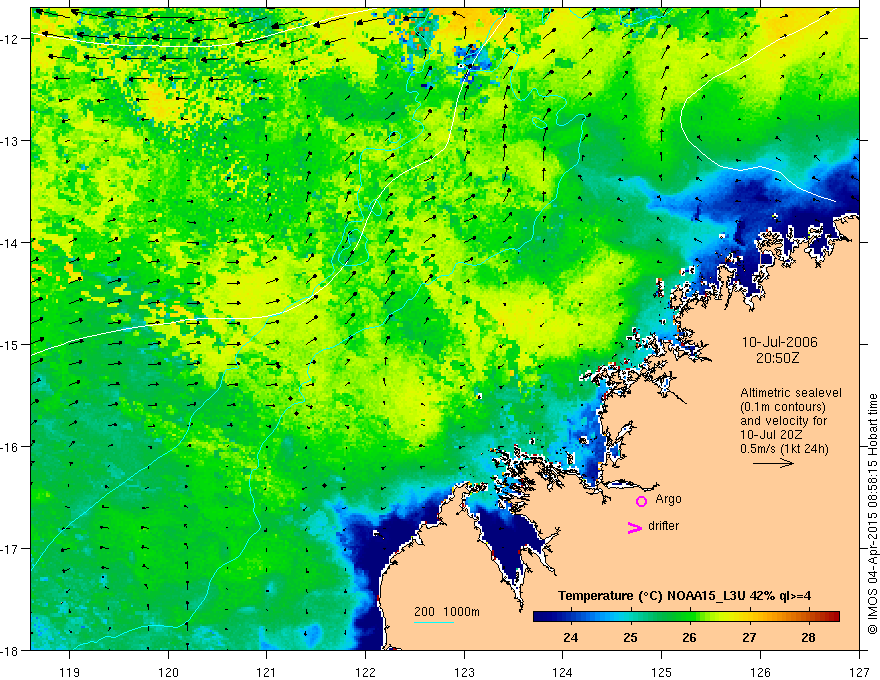Image resolution: width=880 pixels, height=680 pixels.
Task: Click the longitude axis label '124'
Action: click(x=563, y=672)
